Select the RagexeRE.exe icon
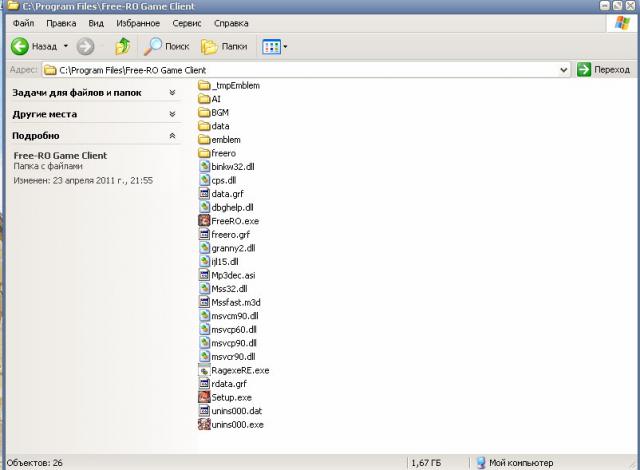The width and height of the screenshot is (640, 470). (204, 370)
